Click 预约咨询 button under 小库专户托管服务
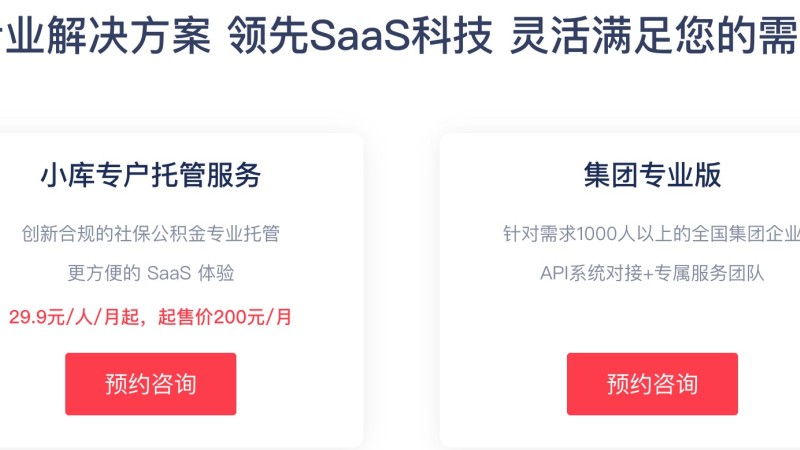The image size is (800, 450). pos(151,384)
